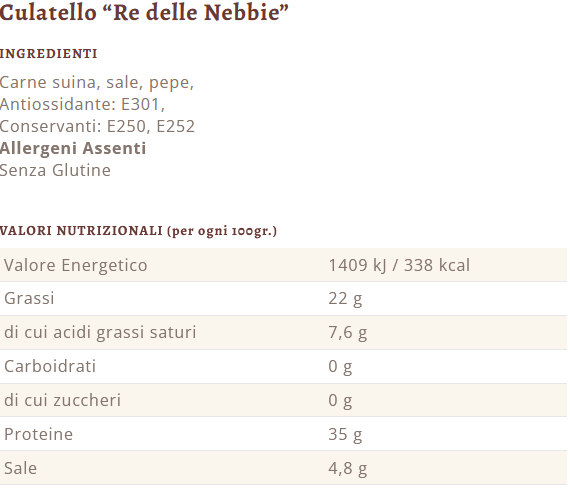This screenshot has height=502, width=570.
Task: Click the 4,8 g salt value
Action: pyautogui.click(x=348, y=469)
